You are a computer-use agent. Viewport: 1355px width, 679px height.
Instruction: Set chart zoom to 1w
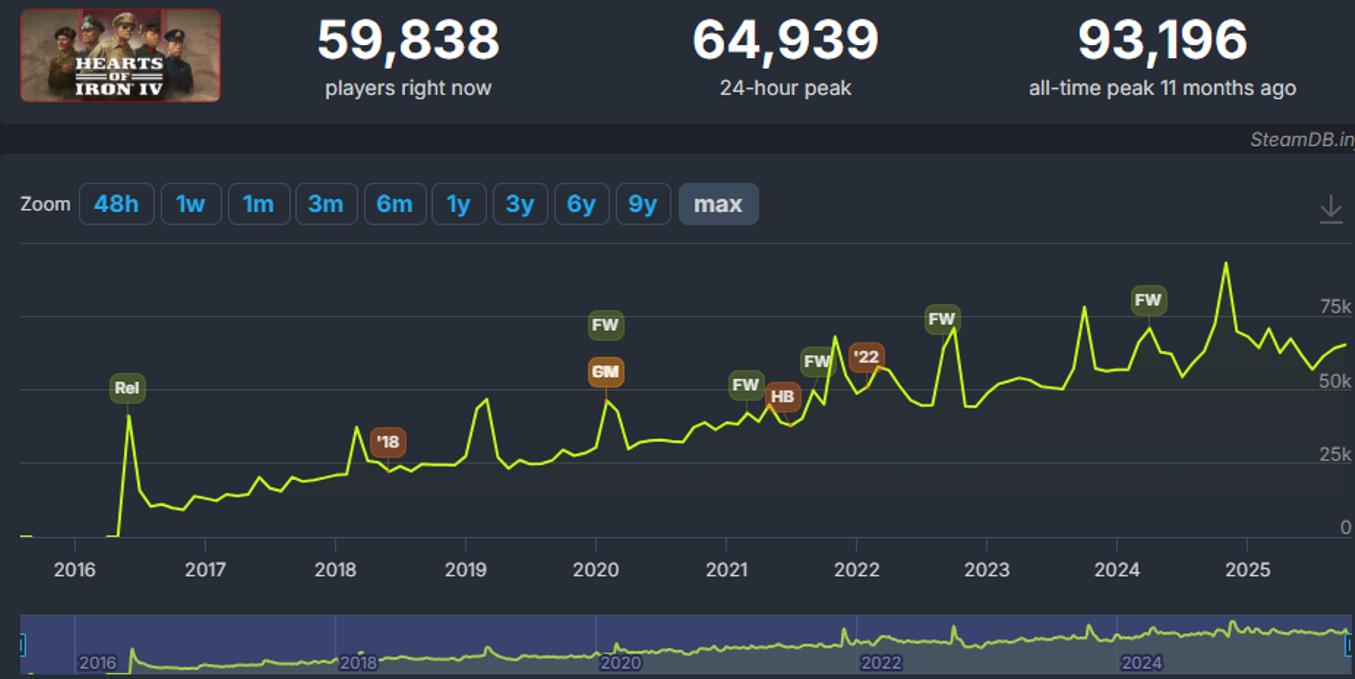pyautogui.click(x=191, y=204)
